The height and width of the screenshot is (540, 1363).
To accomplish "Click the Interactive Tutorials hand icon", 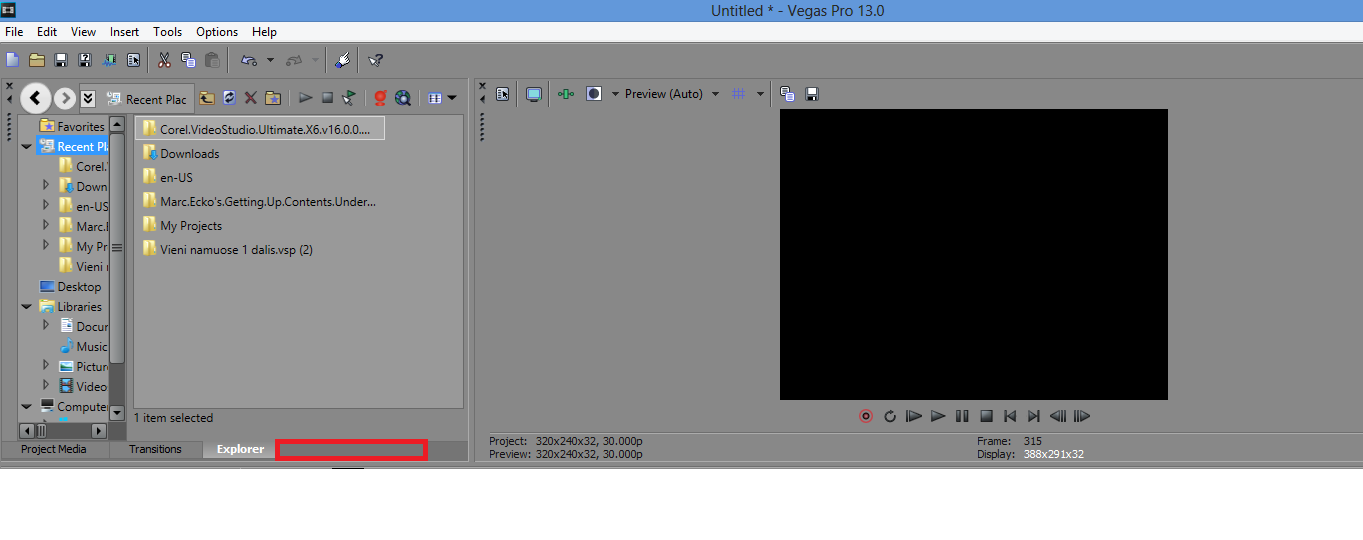I will [342, 60].
